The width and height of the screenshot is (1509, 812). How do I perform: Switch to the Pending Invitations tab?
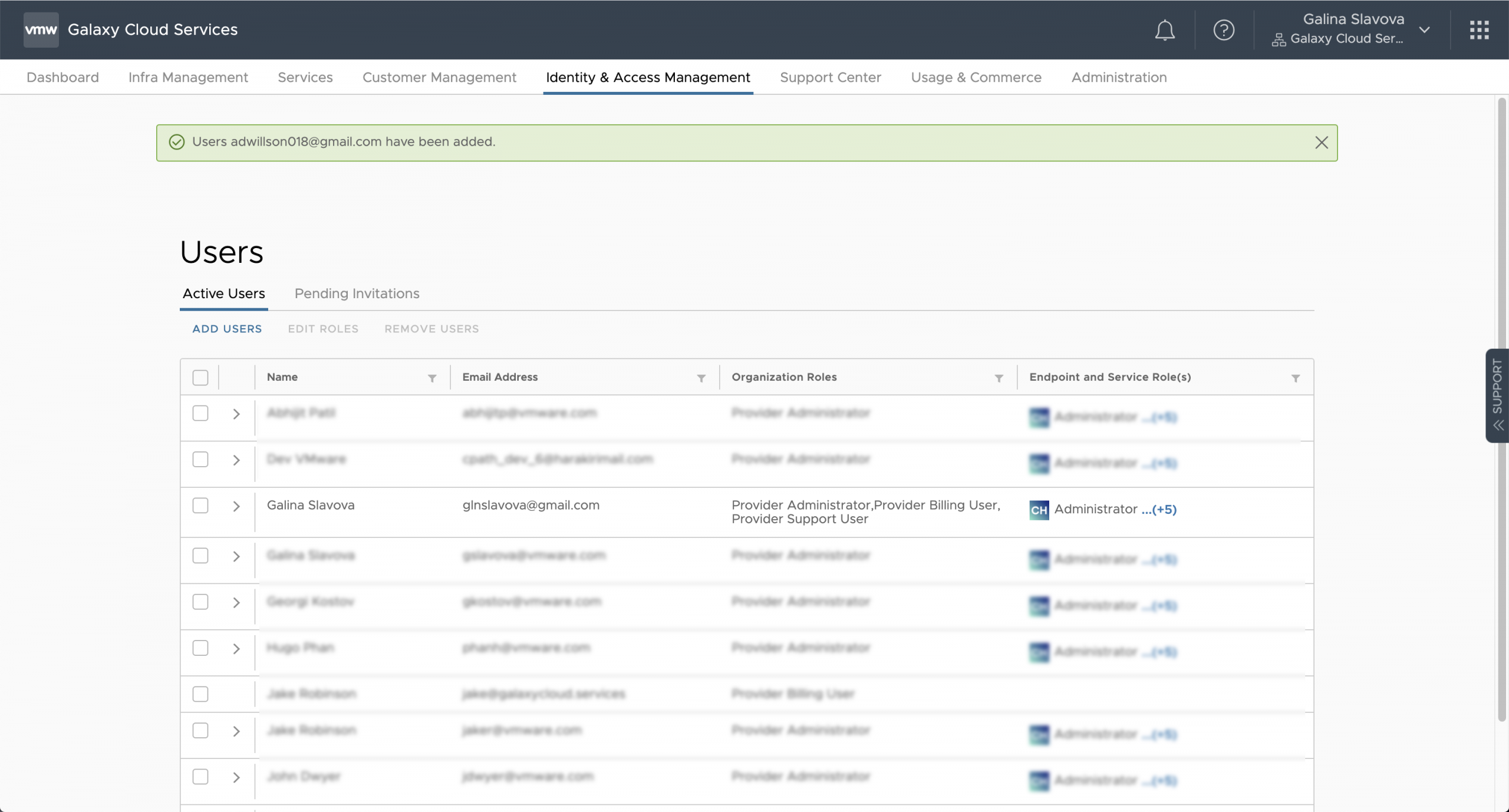[357, 293]
